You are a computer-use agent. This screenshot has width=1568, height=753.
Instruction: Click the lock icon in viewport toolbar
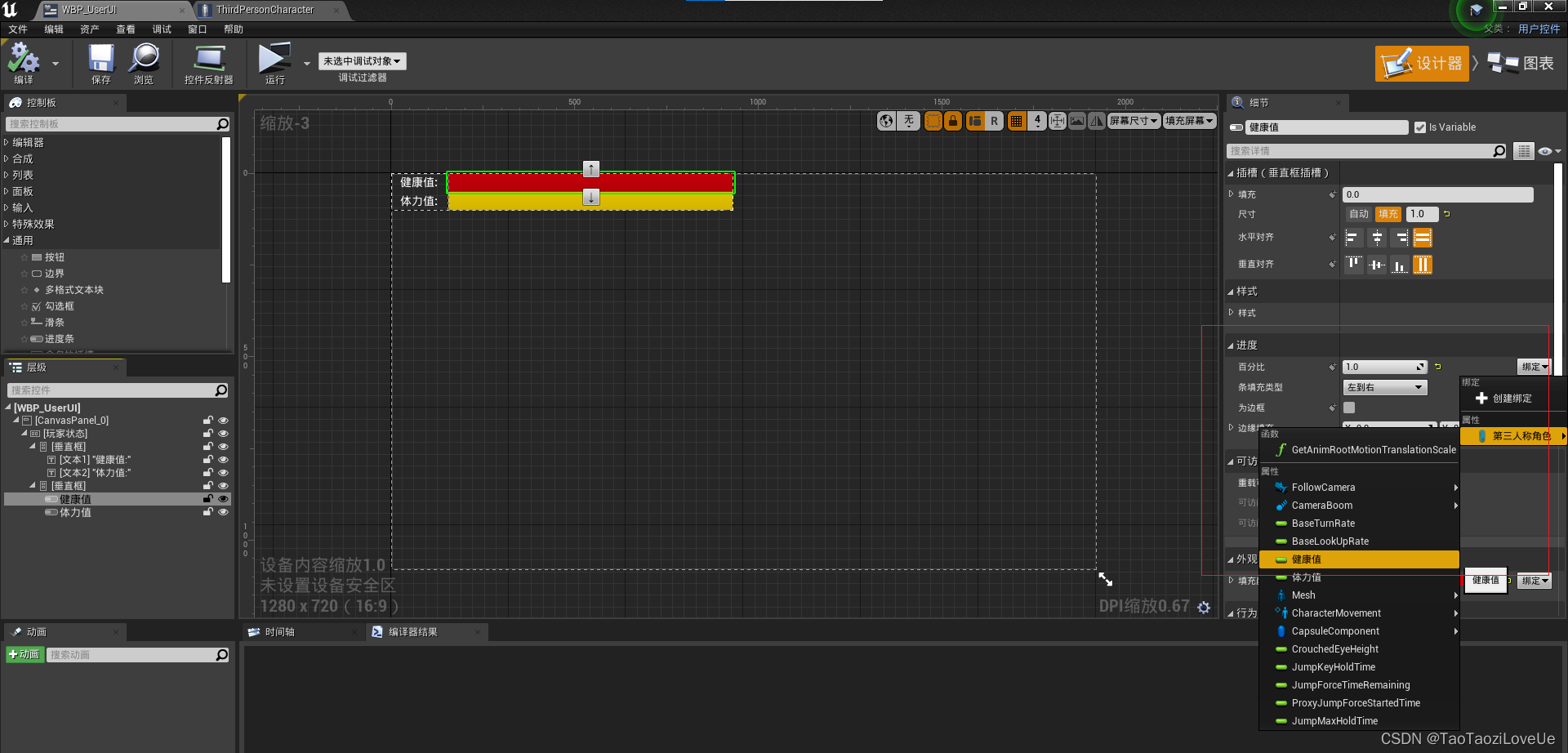pyautogui.click(x=953, y=121)
